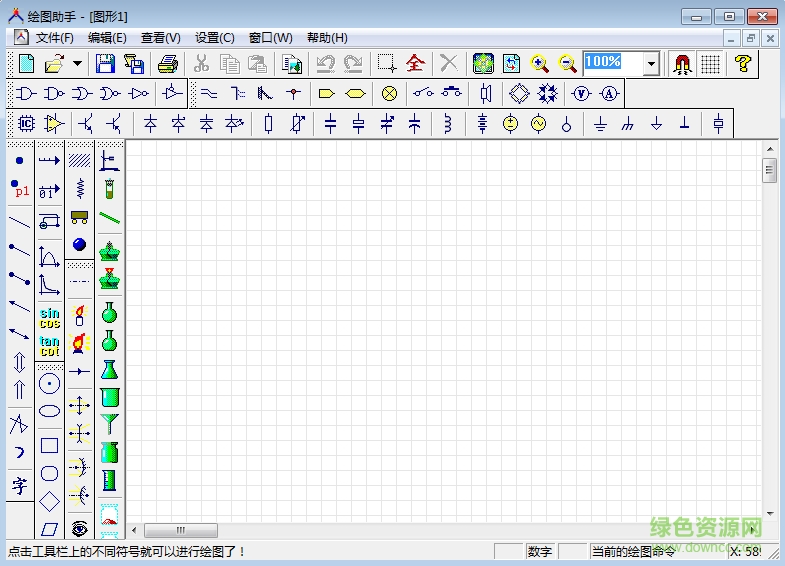Delete selection with X icon
This screenshot has height=566, width=785.
449,64
